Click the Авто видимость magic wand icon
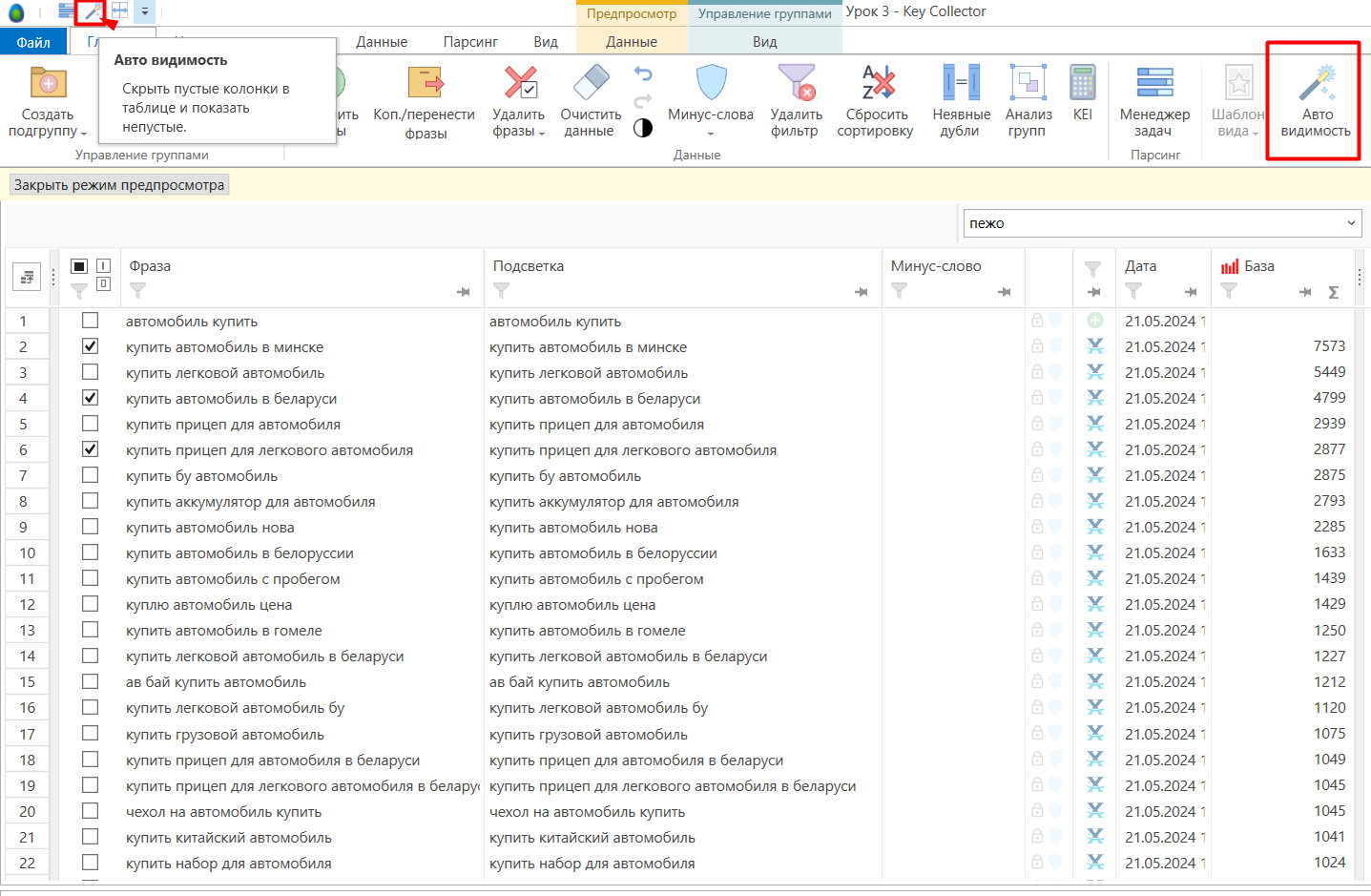 pos(1317,83)
